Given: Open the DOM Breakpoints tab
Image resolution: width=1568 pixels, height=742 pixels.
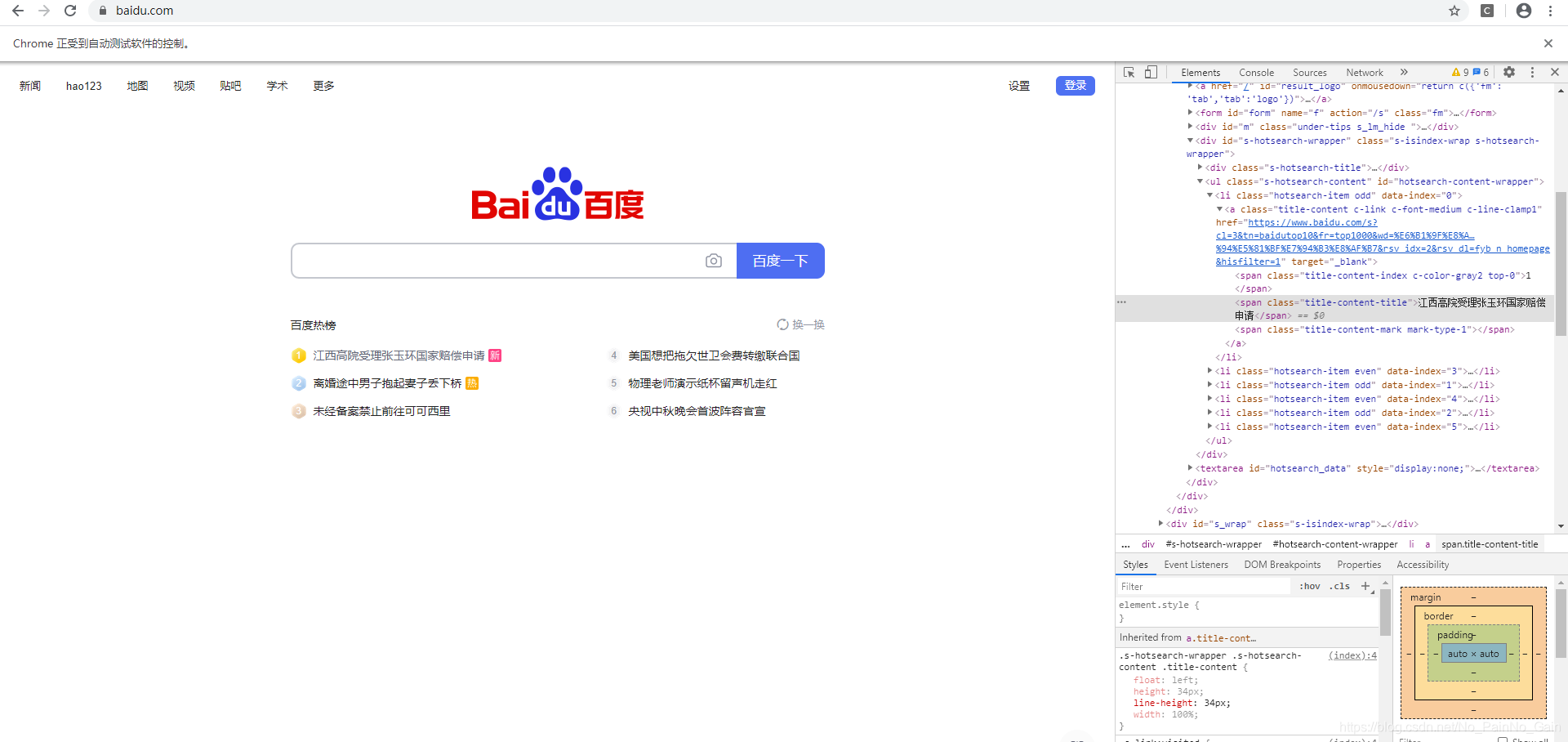Looking at the screenshot, I should pos(1282,565).
